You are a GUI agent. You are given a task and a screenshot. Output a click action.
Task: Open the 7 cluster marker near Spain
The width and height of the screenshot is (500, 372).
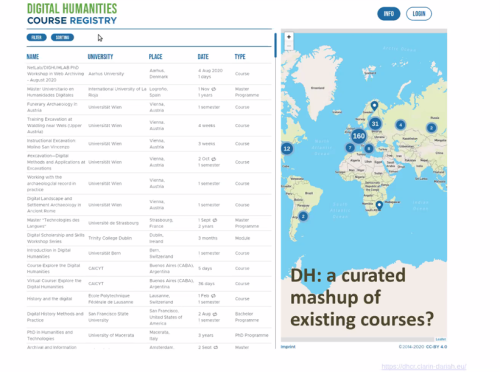tap(350, 147)
